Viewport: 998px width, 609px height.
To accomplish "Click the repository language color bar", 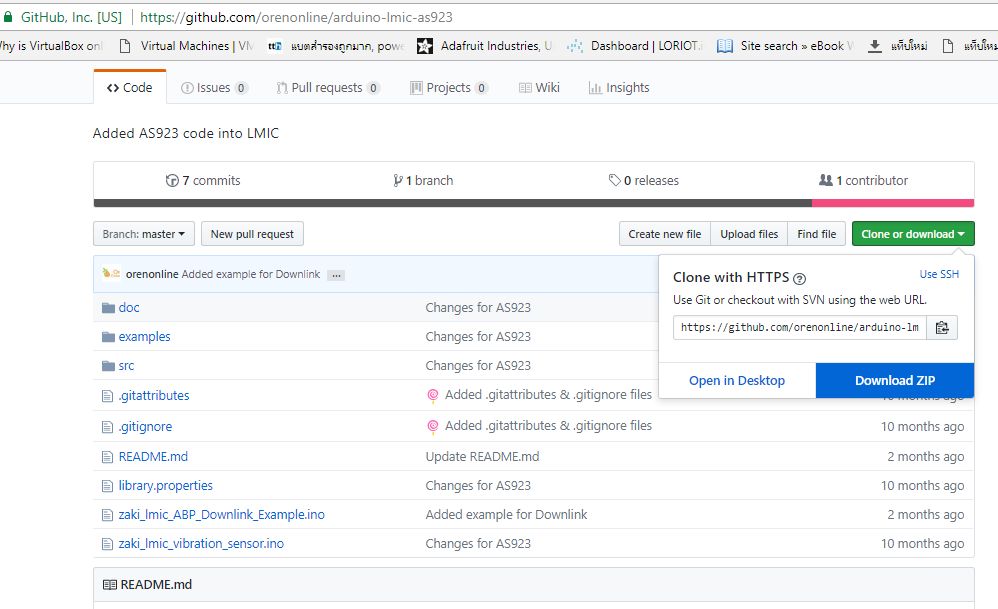I will (534, 203).
